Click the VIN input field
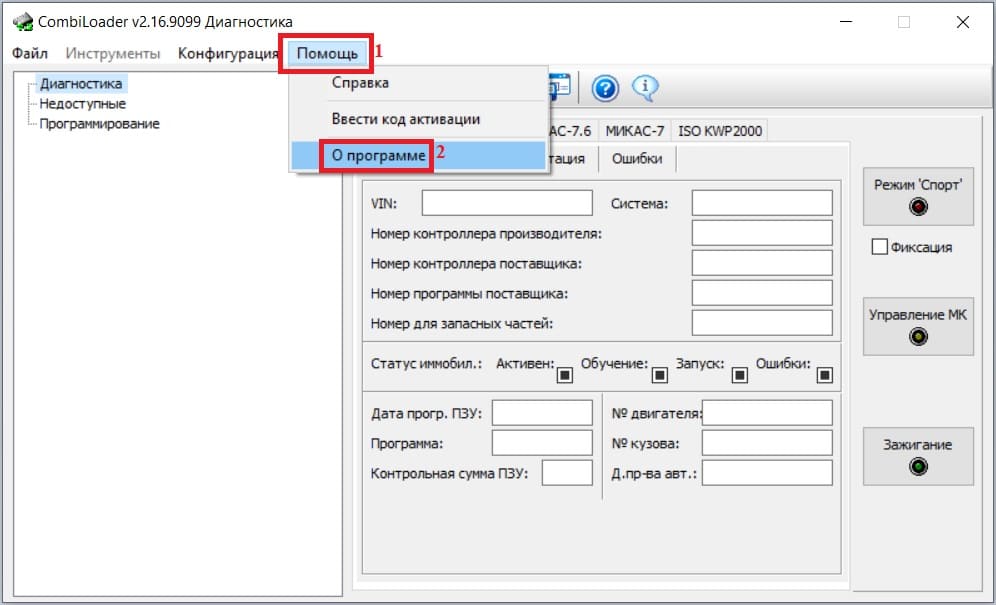 click(x=507, y=204)
